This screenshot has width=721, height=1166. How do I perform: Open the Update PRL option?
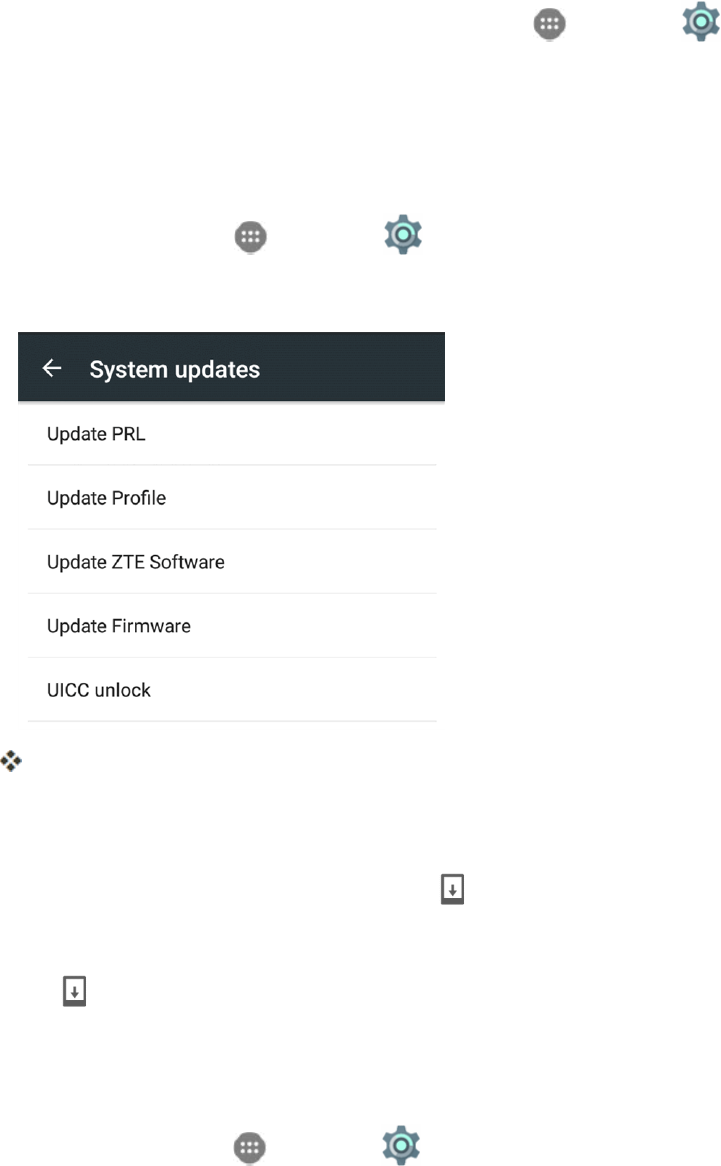(x=232, y=434)
